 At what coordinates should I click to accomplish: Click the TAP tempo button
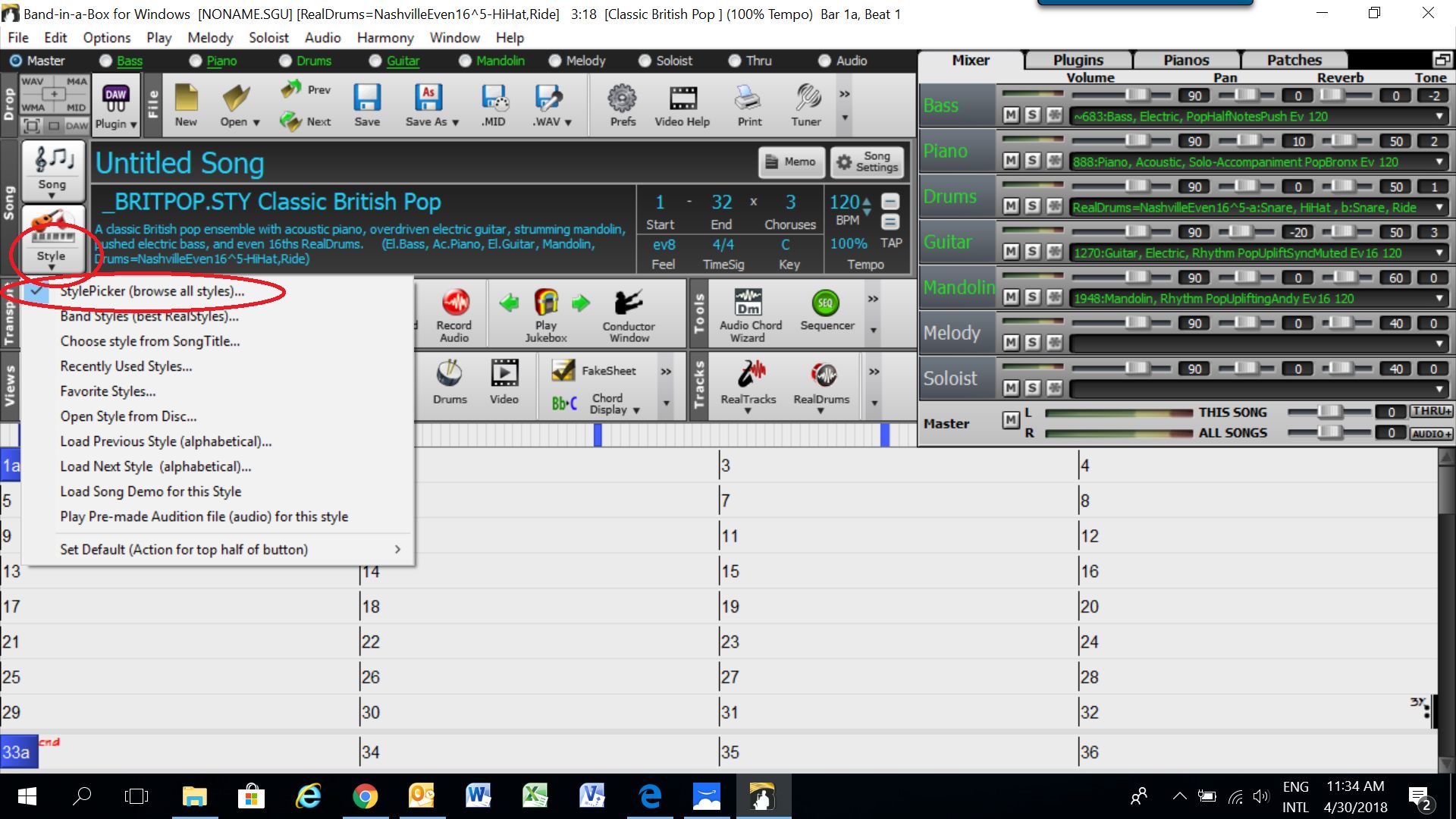(x=891, y=243)
